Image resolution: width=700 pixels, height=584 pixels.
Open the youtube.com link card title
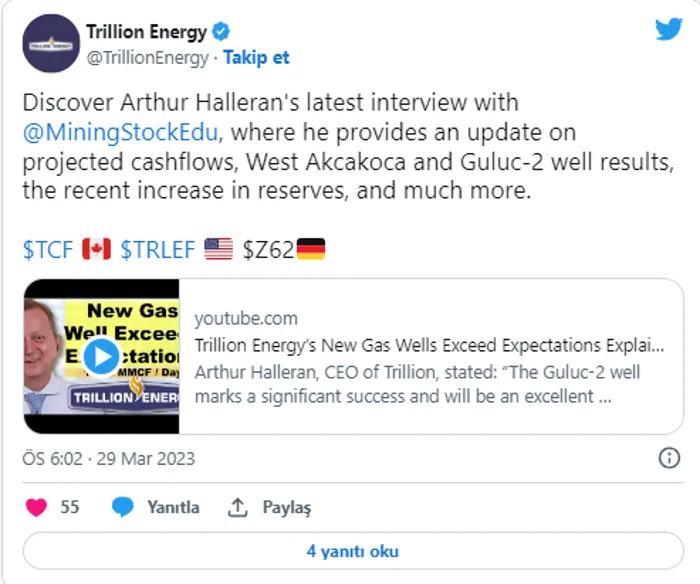[429, 346]
